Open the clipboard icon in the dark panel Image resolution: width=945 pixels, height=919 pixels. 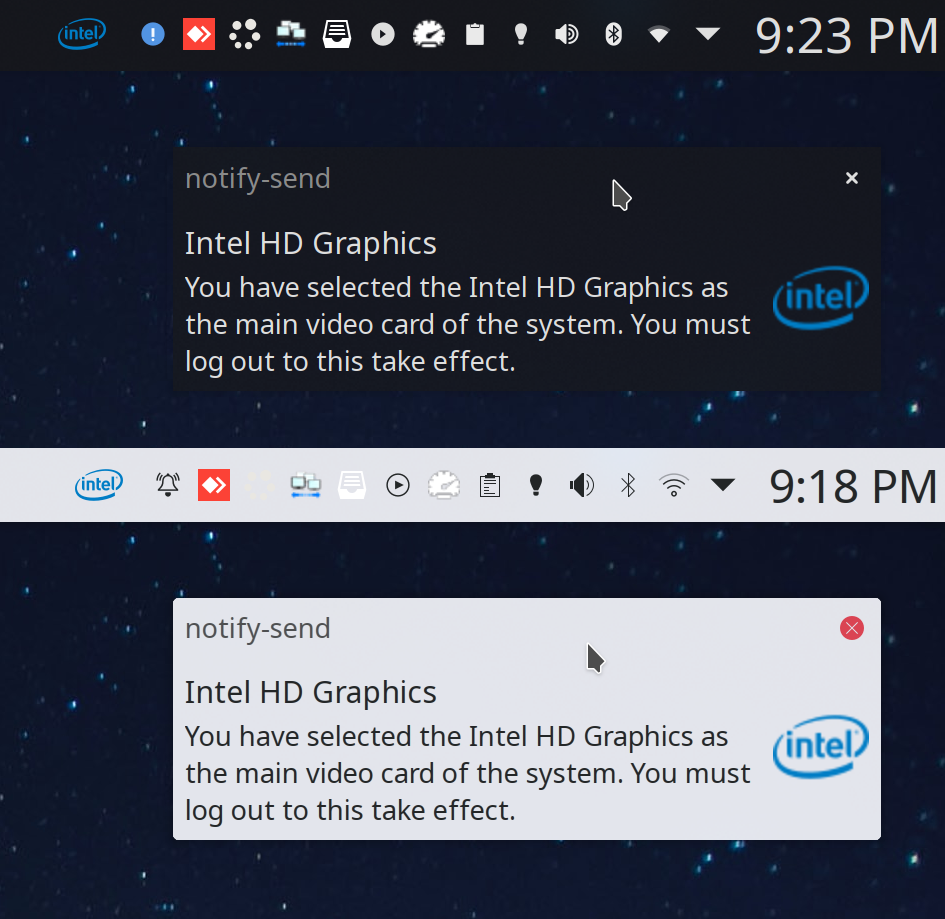click(x=475, y=34)
